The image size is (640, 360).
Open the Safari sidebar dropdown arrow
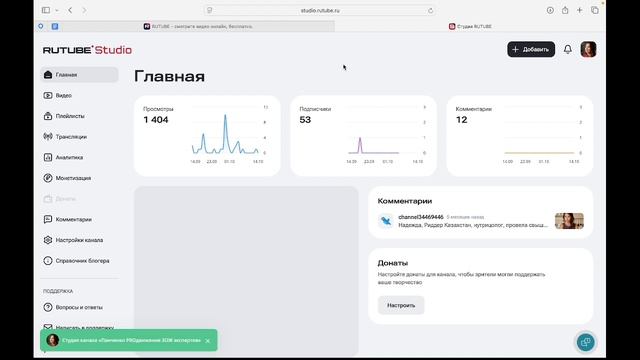[x=57, y=10]
